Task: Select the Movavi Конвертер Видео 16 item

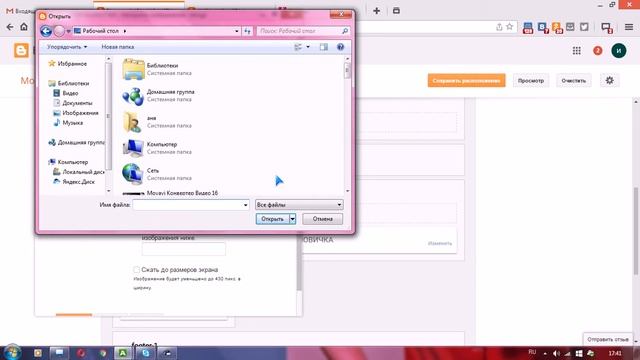Action: [182, 193]
